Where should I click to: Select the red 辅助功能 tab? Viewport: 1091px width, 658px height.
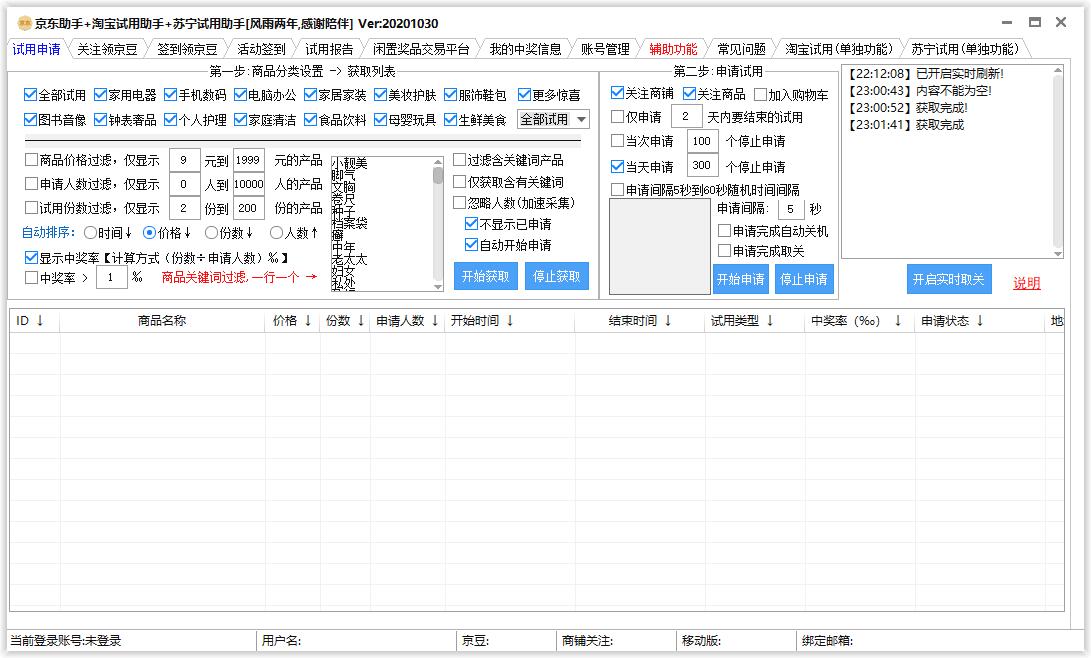point(673,49)
